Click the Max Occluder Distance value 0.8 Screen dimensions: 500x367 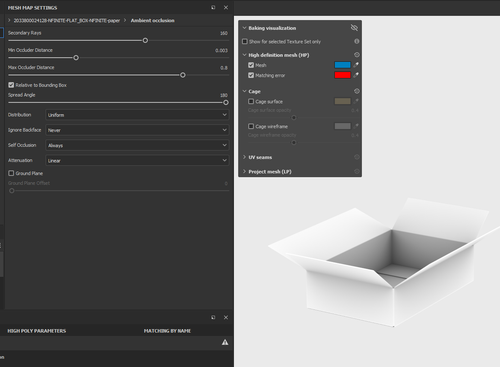[224, 68]
